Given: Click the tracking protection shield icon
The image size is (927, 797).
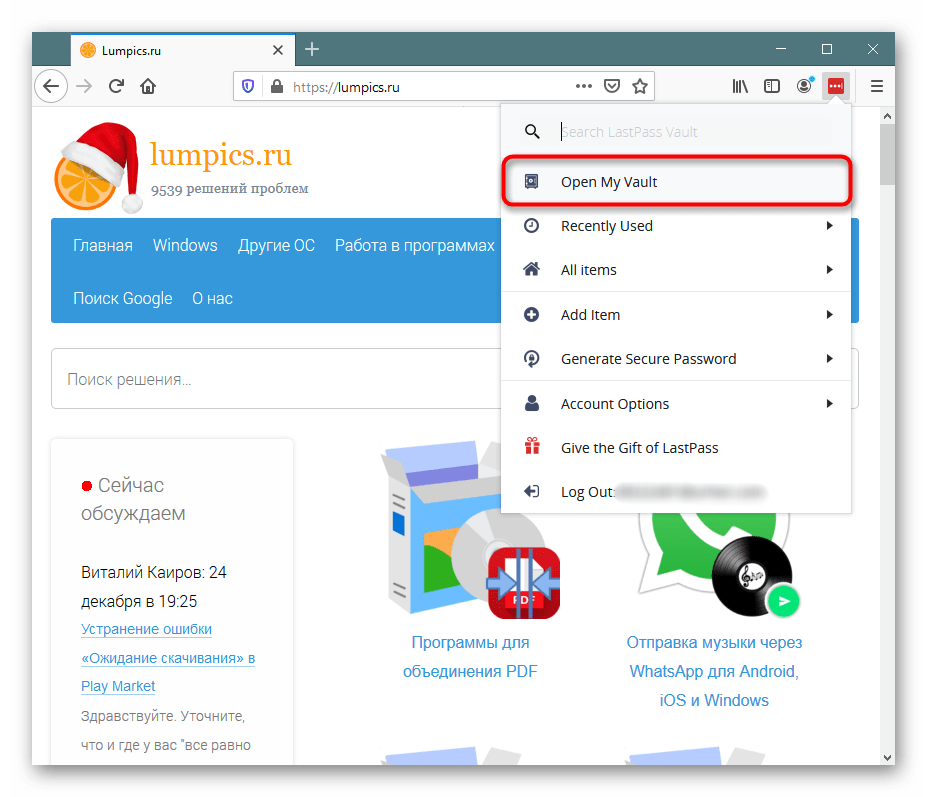Looking at the screenshot, I should coord(248,87).
